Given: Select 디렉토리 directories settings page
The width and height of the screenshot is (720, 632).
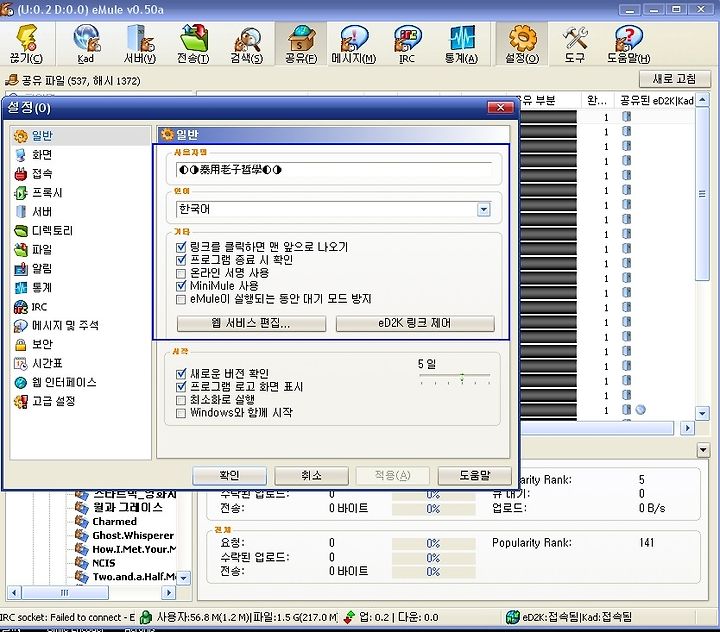Looking at the screenshot, I should (x=44, y=231).
